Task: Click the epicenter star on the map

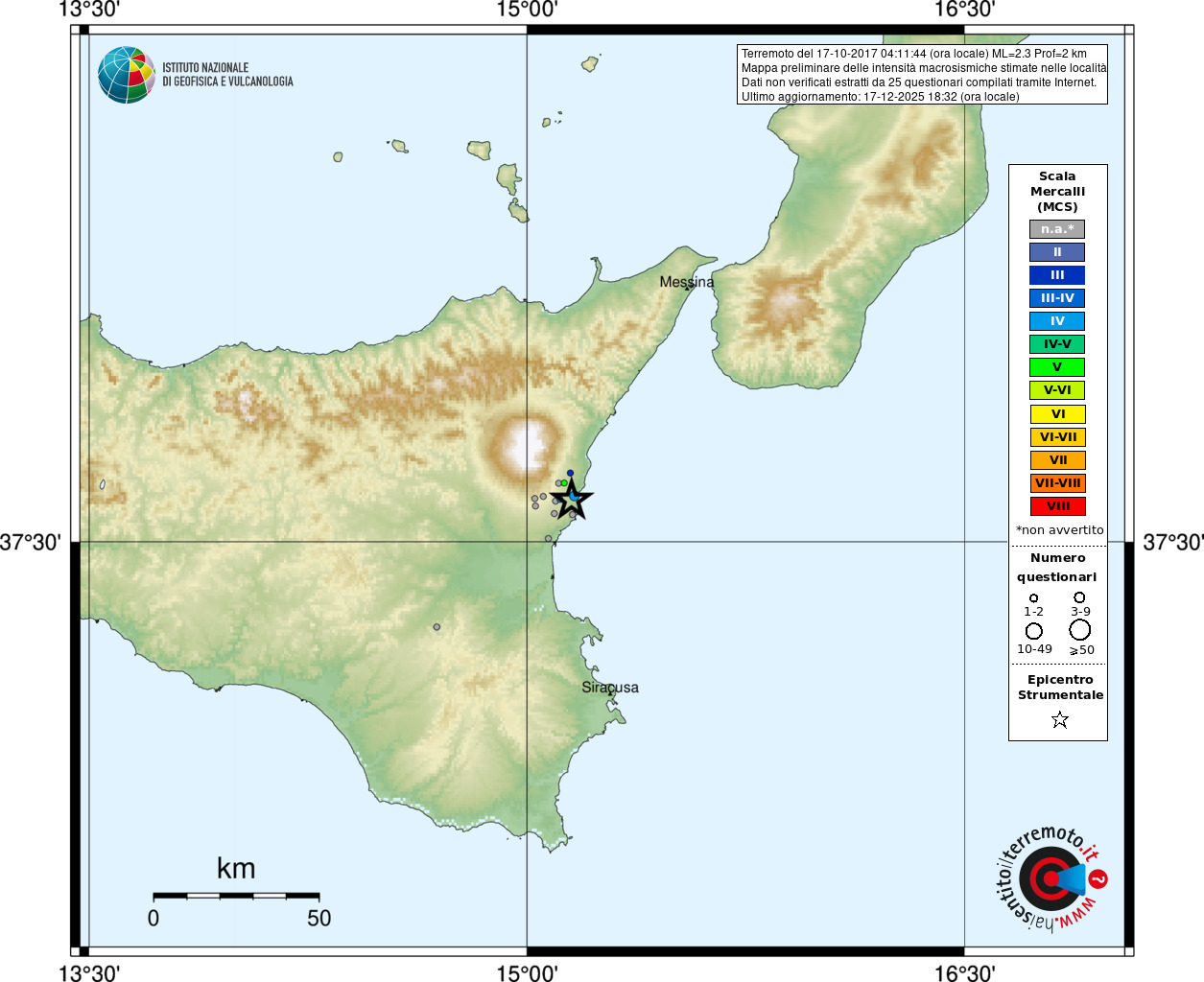Action: 572,498
